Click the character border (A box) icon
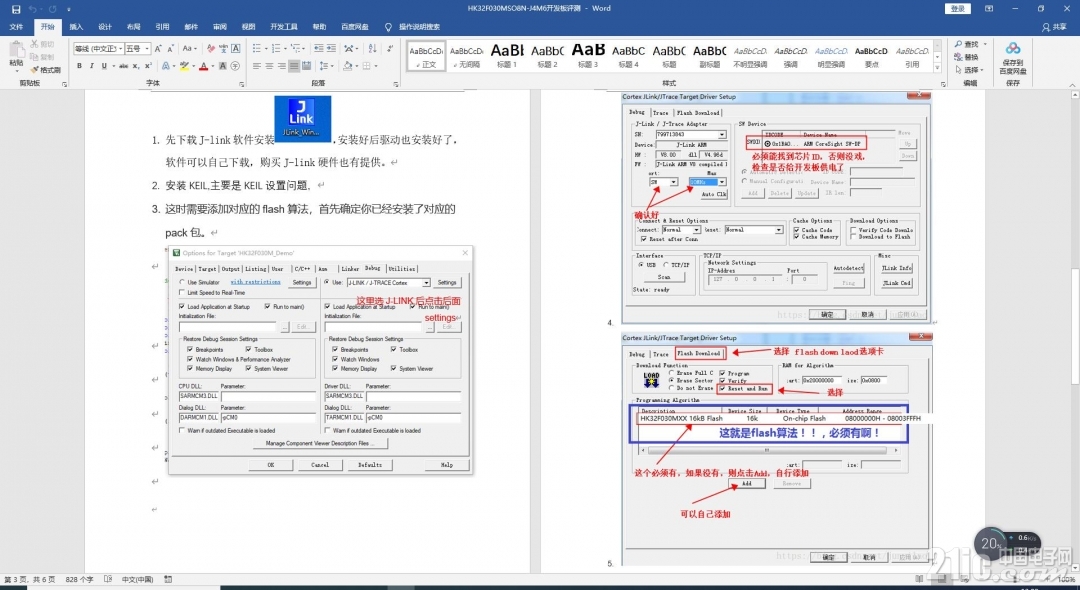Screen dimensions: 1080x590 tap(236, 49)
